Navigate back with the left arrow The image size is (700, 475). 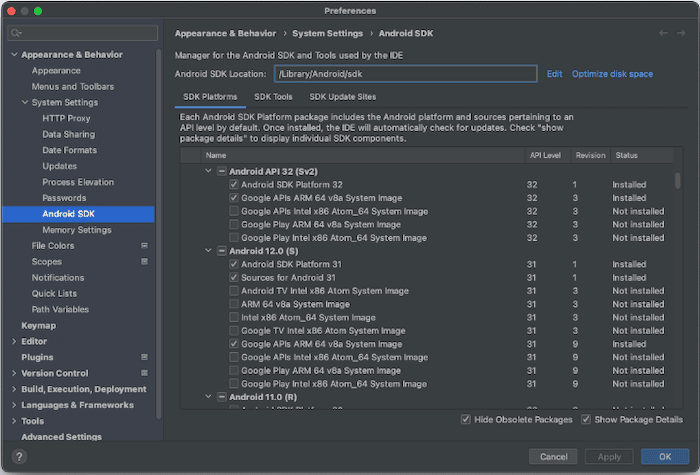coord(663,33)
